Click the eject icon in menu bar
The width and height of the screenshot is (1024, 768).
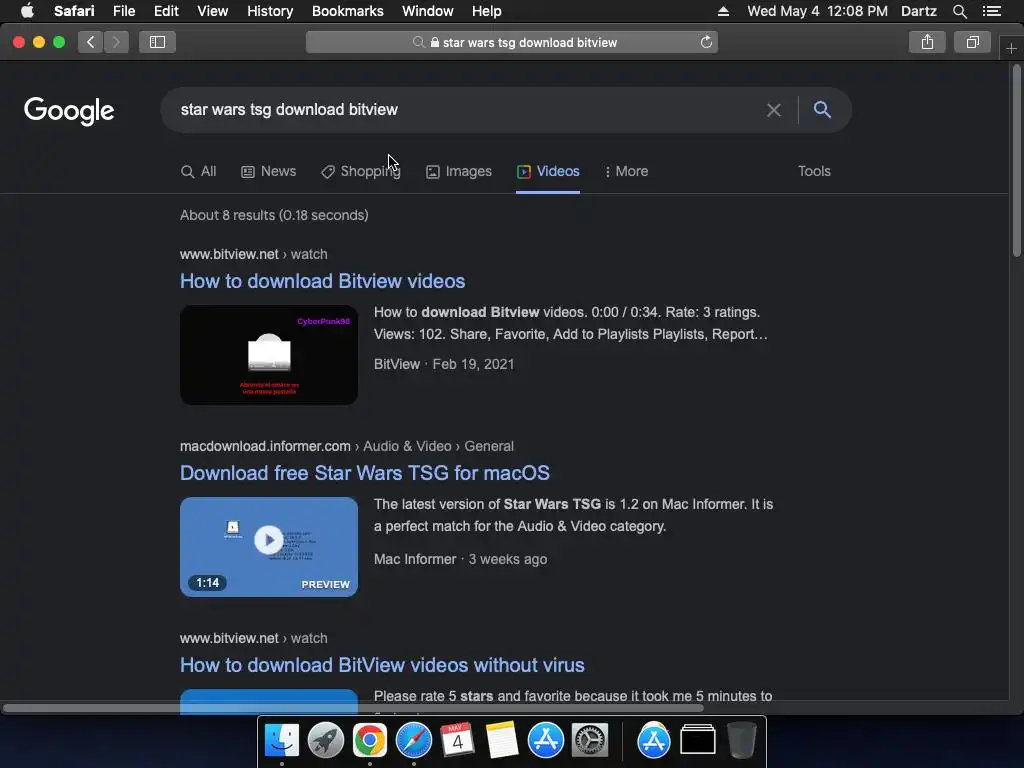click(723, 11)
